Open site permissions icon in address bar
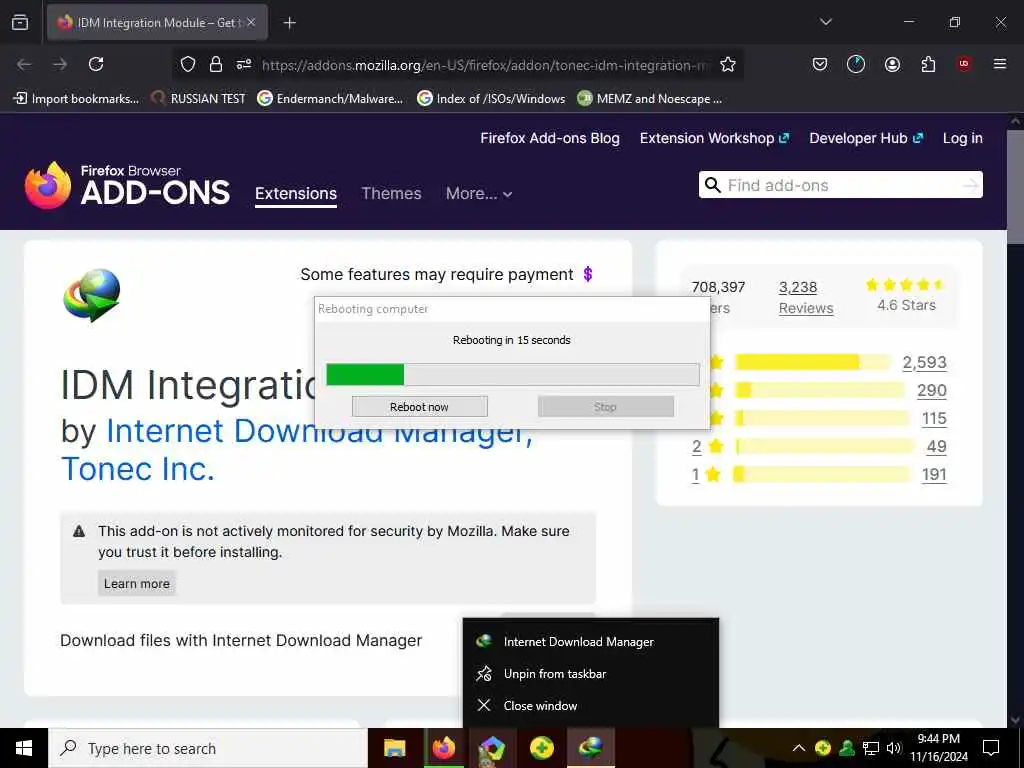Screen dimensions: 1024x768 pyautogui.click(x=244, y=64)
